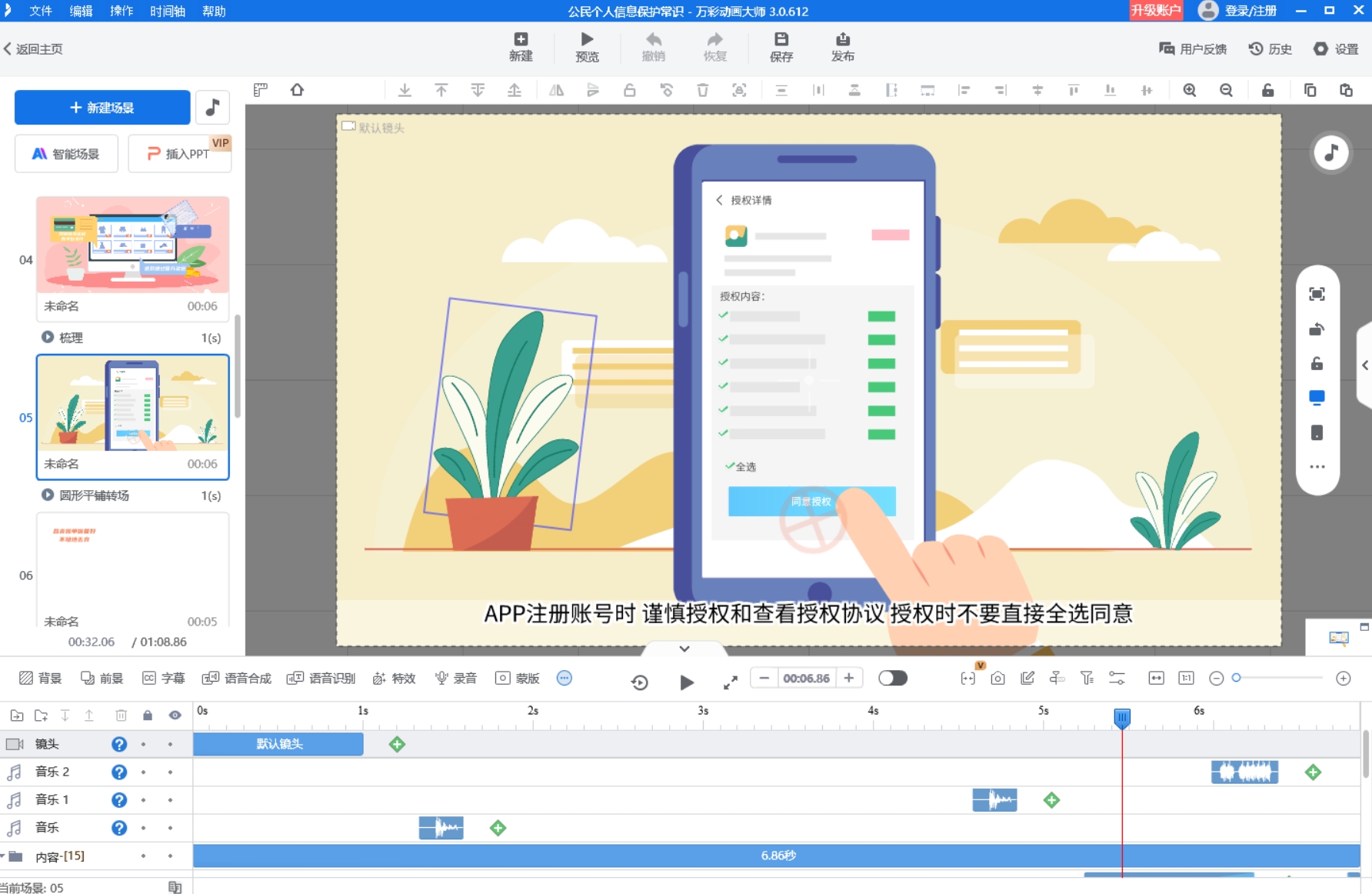This screenshot has height=894, width=1372.
Task: Click help question mark for 镜头 track
Action: click(119, 744)
